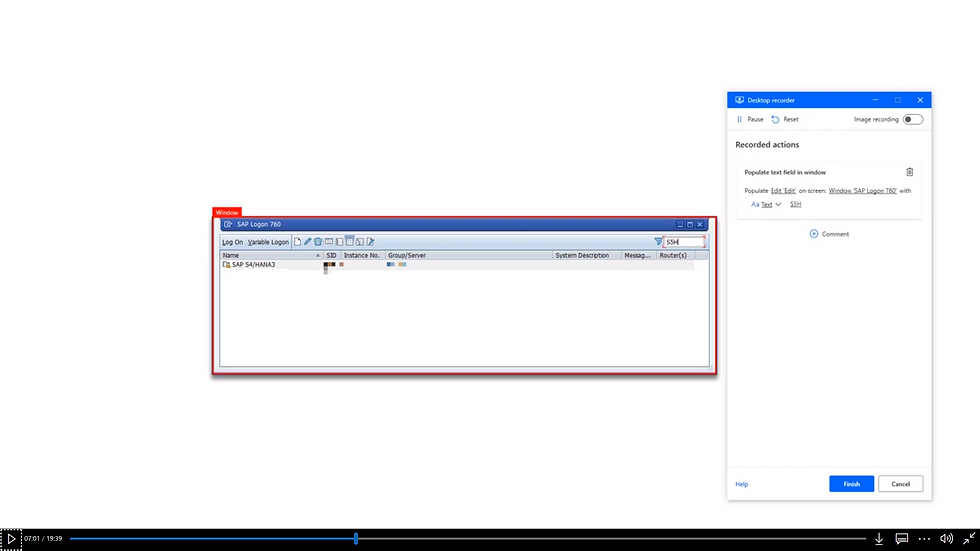Image resolution: width=980 pixels, height=551 pixels.
Task: Cancel the Desktop recorder
Action: point(900,484)
